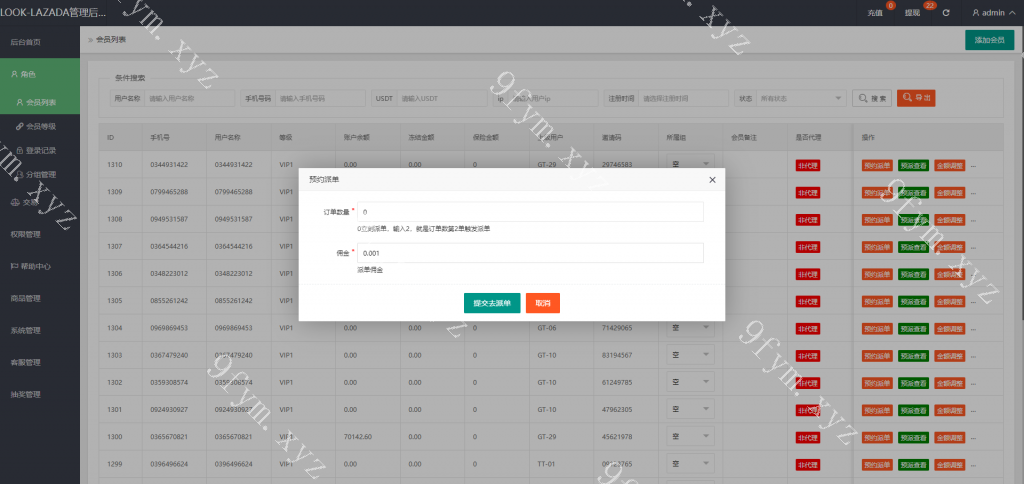Click superior user TT-01
Screen dimensions: 1024x484
pos(546,464)
